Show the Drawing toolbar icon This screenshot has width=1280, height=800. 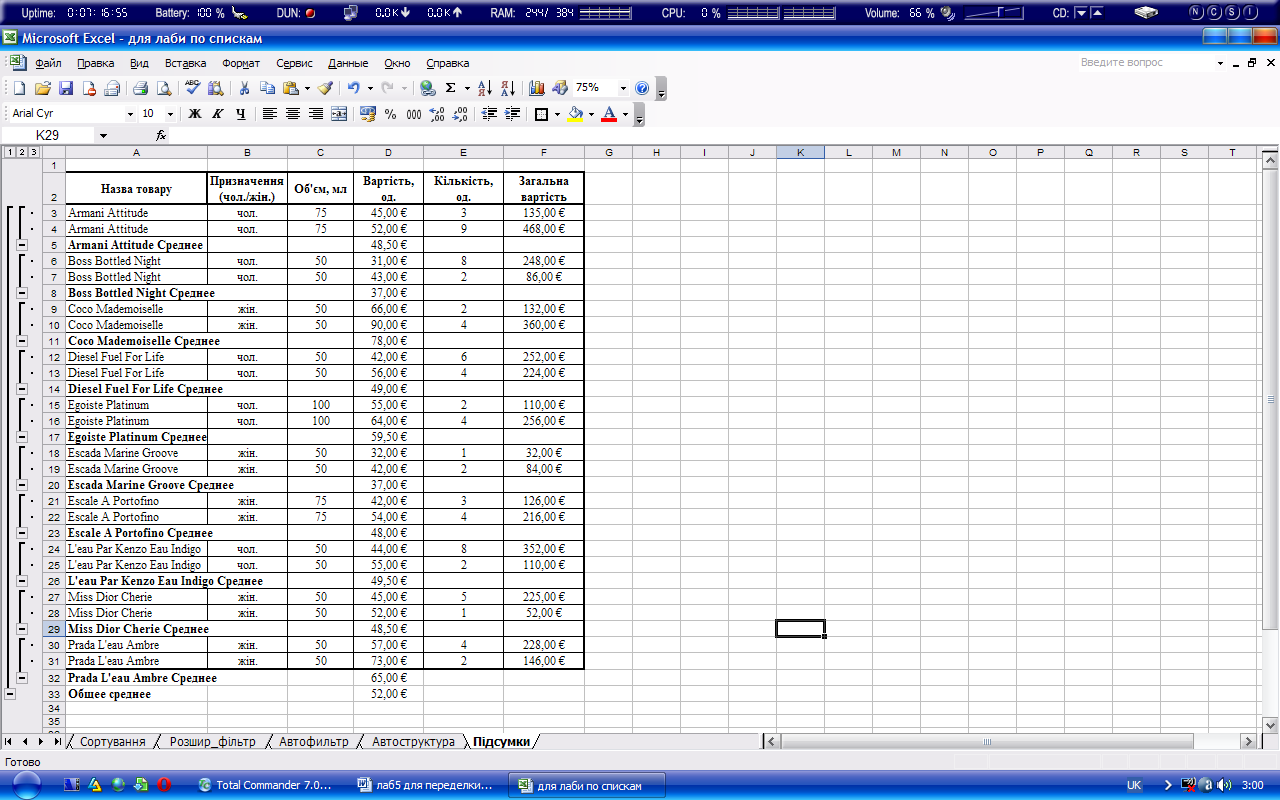[560, 88]
